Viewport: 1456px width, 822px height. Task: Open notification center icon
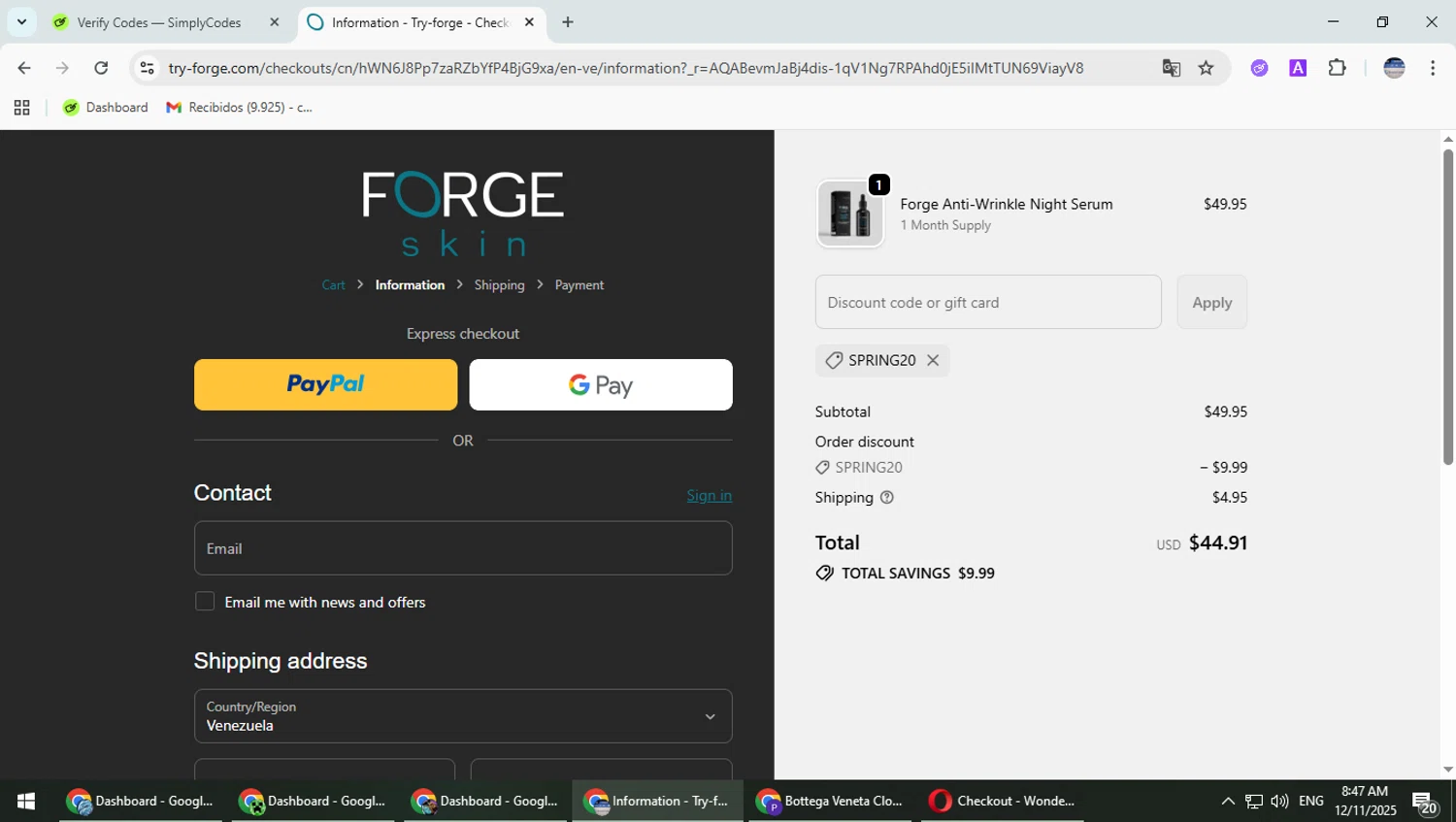click(1425, 803)
